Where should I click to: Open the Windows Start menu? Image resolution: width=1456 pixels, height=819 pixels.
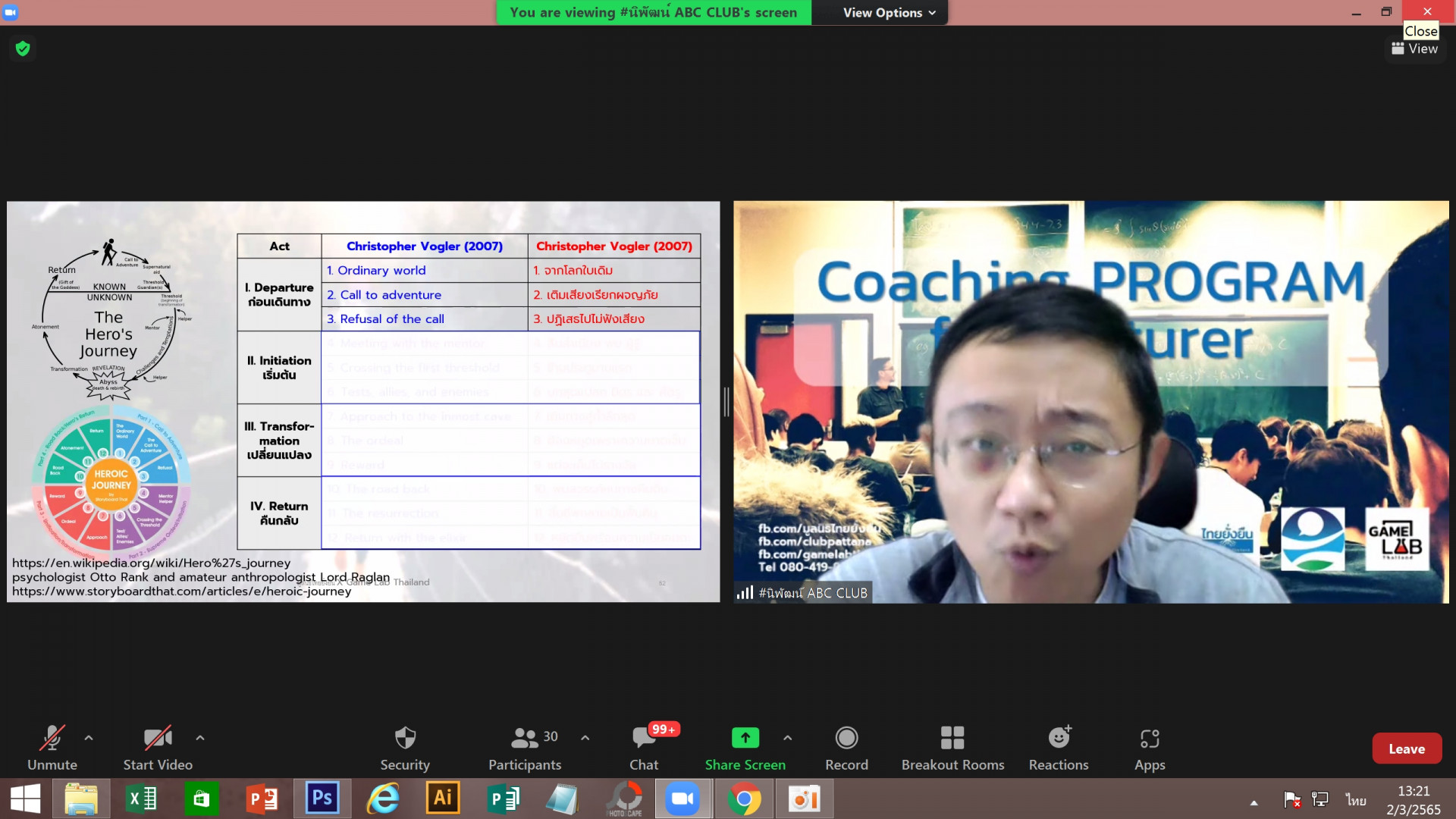click(25, 799)
